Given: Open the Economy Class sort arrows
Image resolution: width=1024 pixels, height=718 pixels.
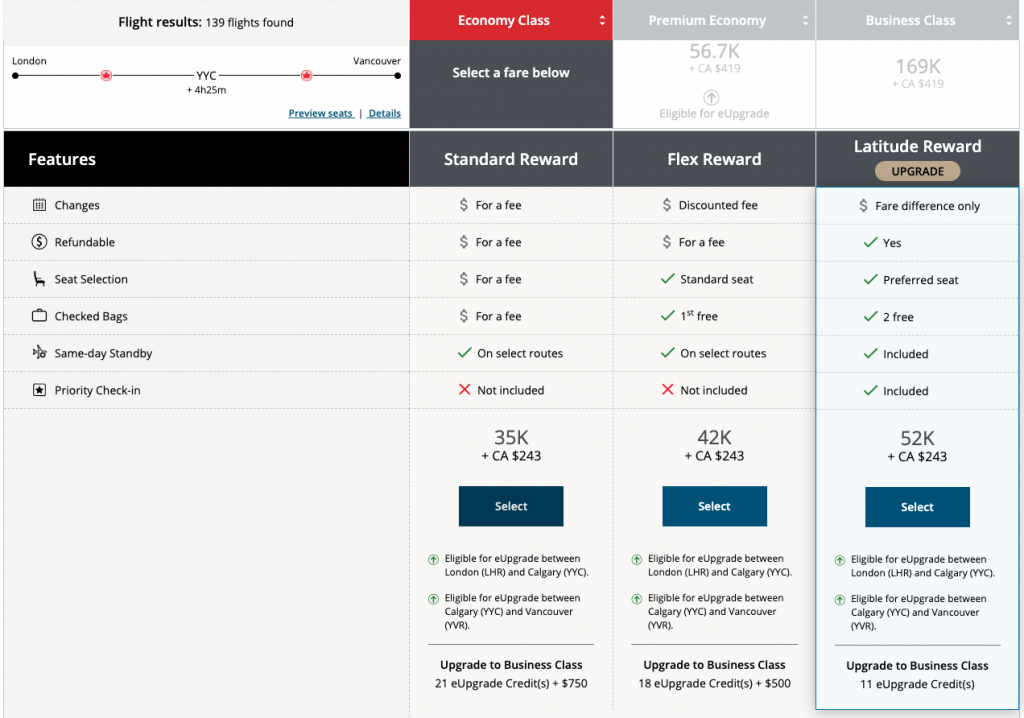Looking at the screenshot, I should coord(602,19).
